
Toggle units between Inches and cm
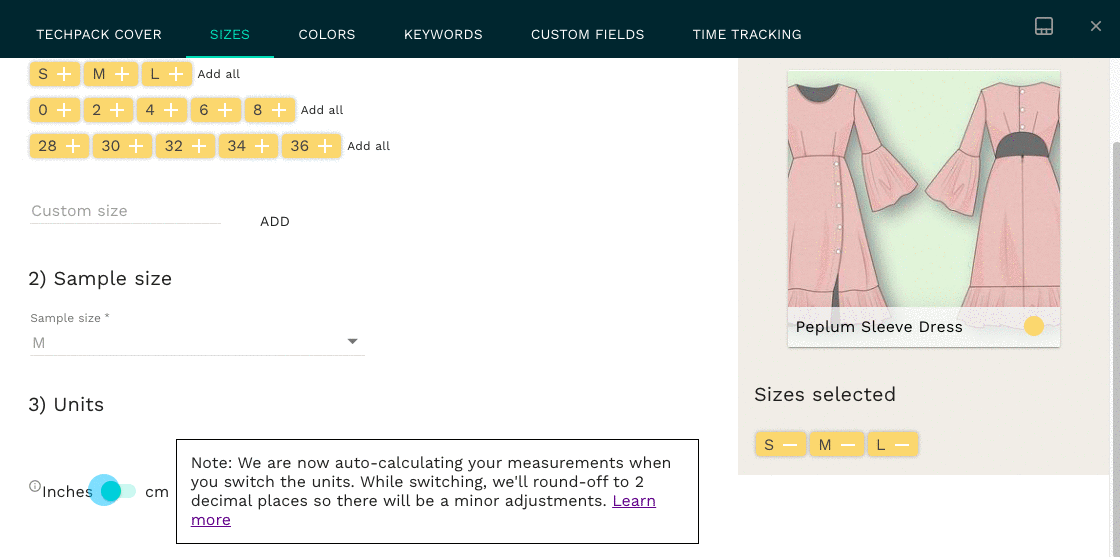[118, 491]
